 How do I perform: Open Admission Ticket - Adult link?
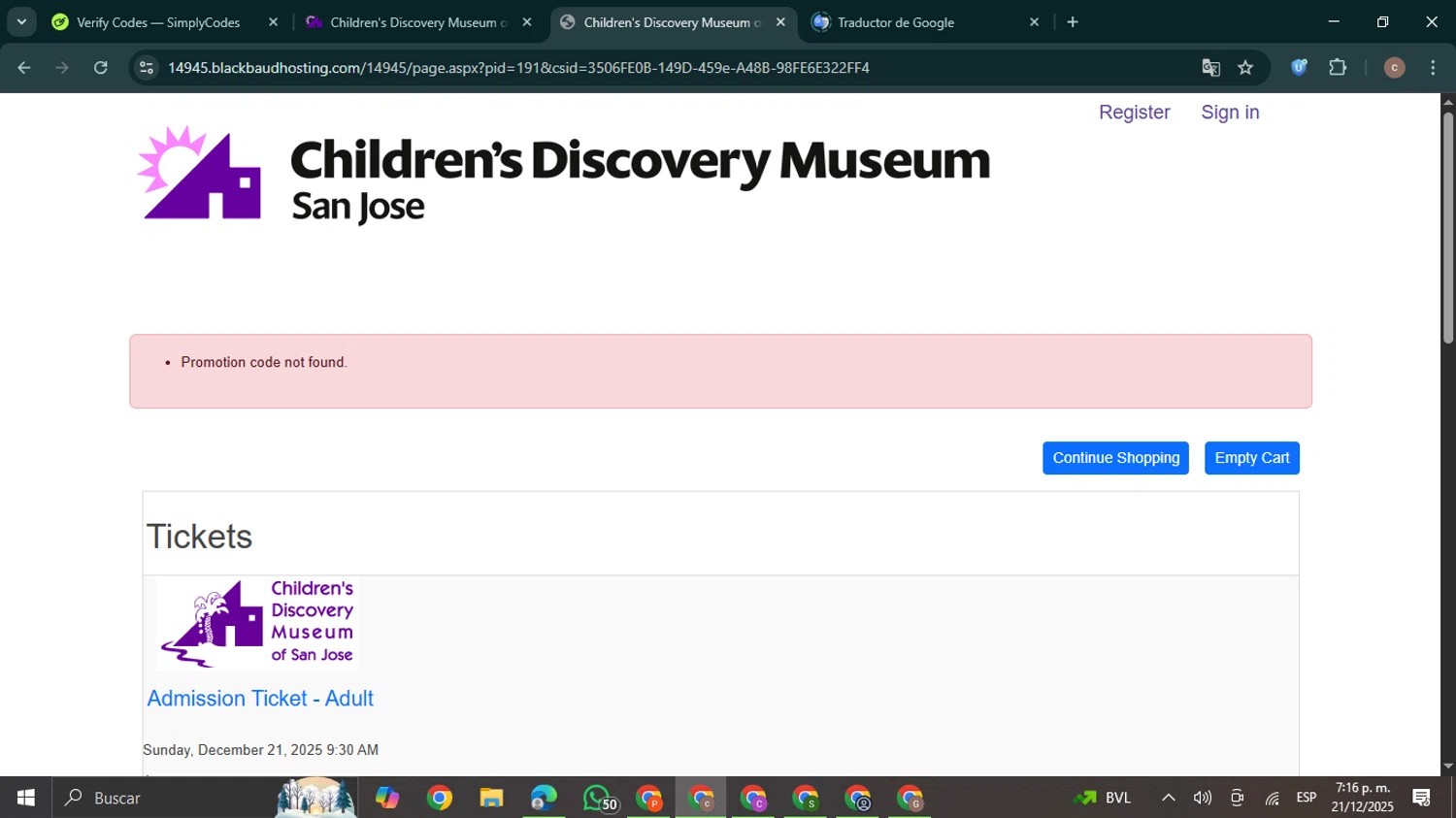[x=260, y=699]
